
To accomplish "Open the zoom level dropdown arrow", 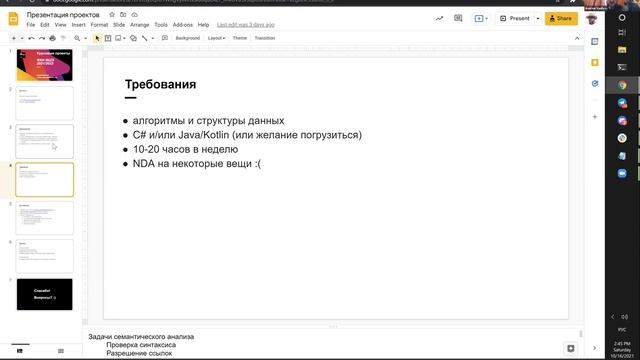I will click(85, 38).
